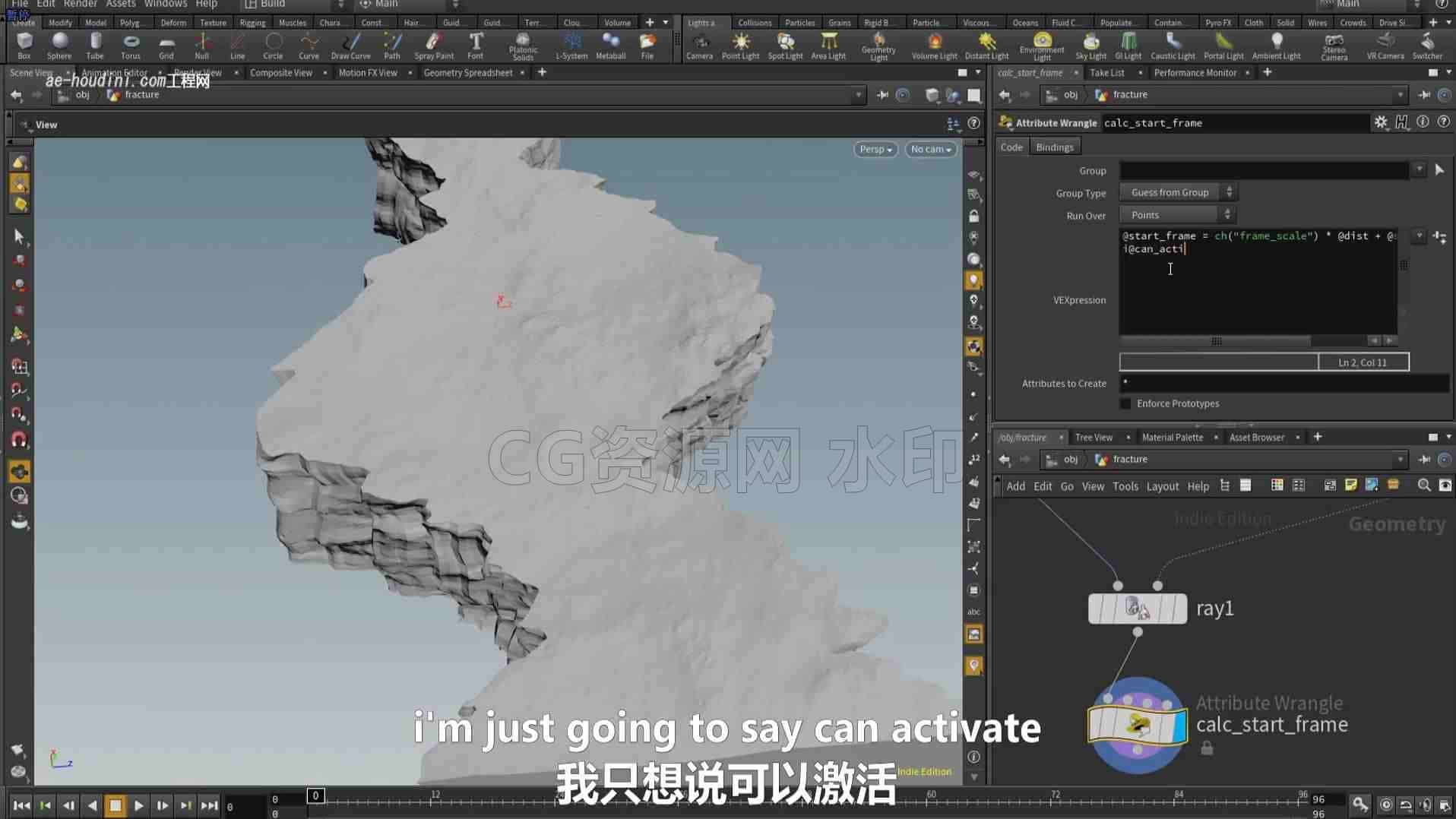Image resolution: width=1456 pixels, height=819 pixels.
Task: Toggle the viewport display lock icon
Action: pos(973,217)
